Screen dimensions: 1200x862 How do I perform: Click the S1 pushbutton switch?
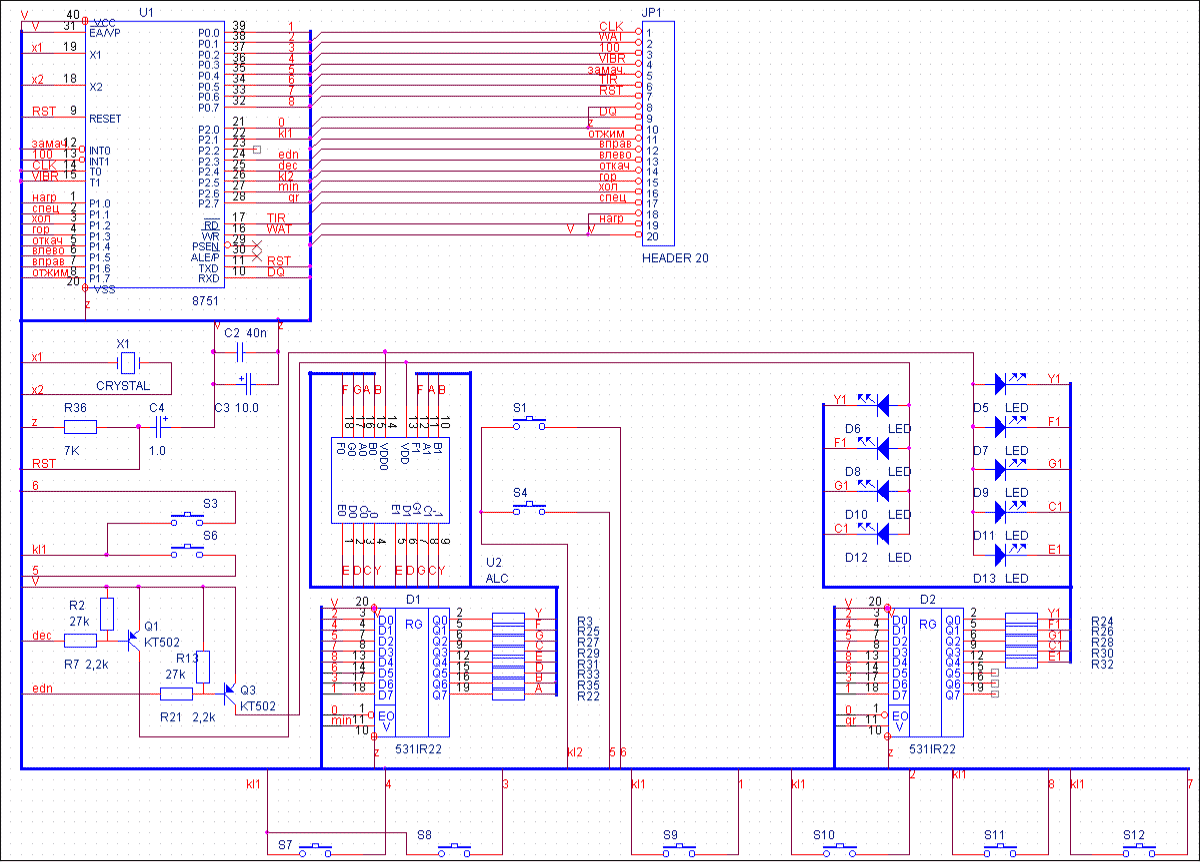529,425
